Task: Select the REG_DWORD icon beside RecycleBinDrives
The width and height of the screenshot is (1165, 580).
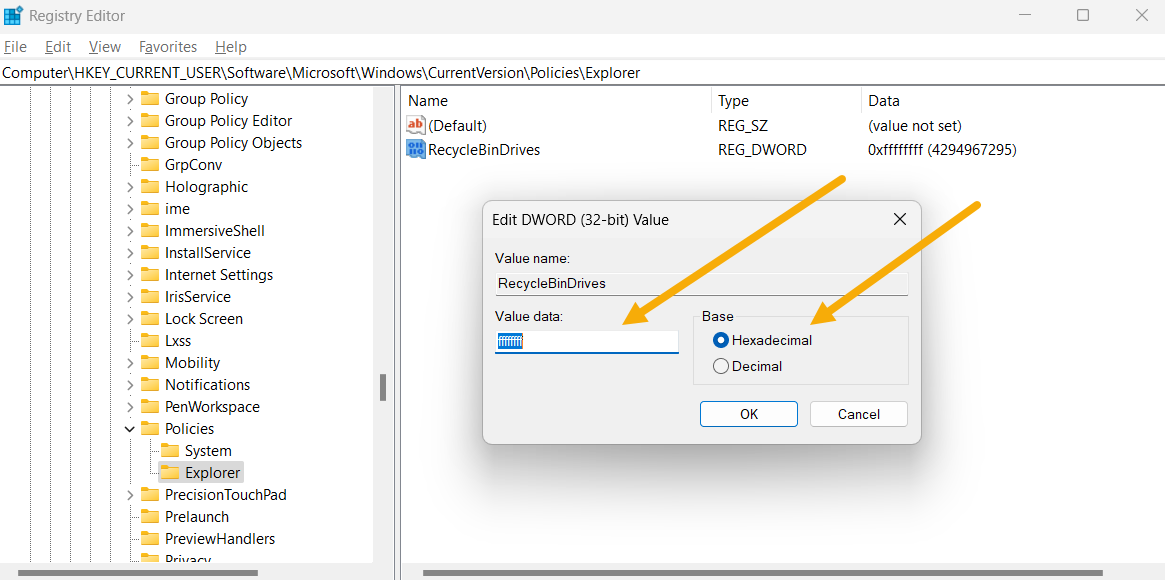Action: (416, 149)
